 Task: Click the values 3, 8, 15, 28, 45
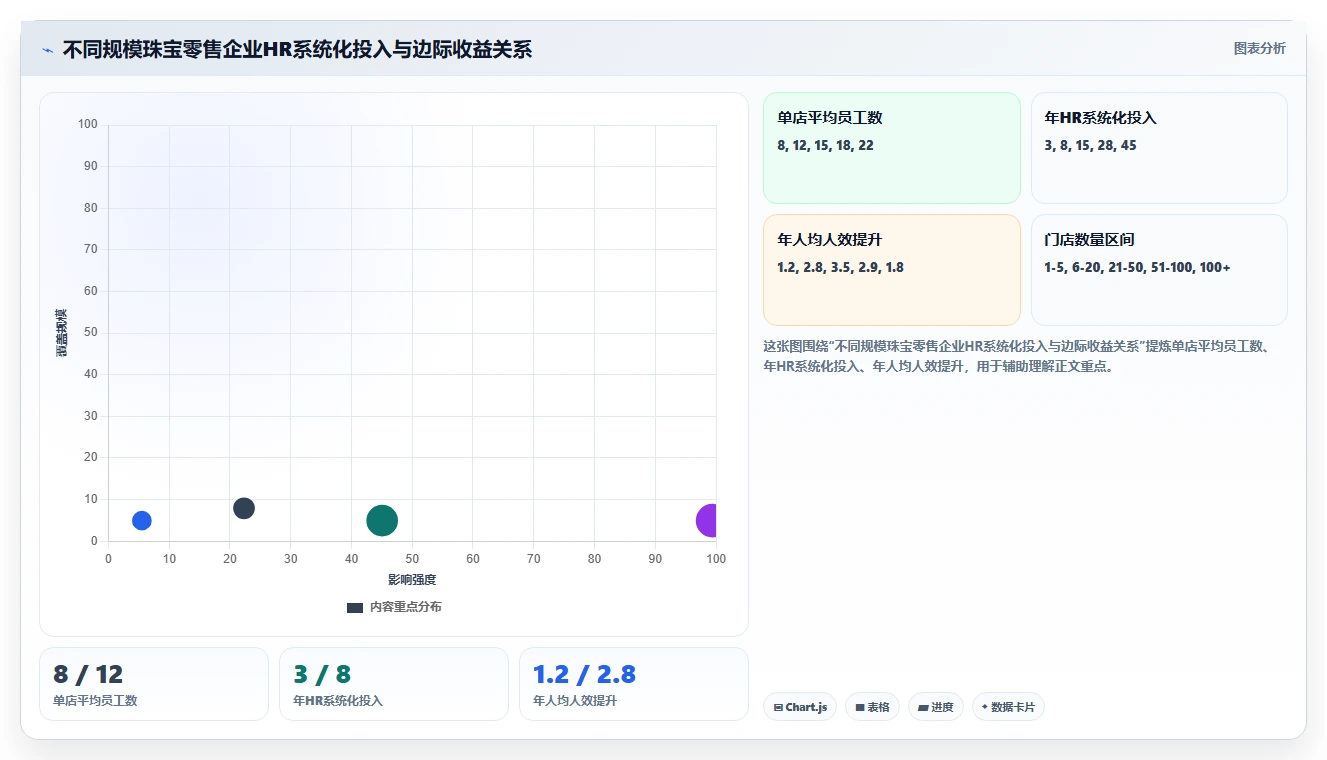coord(1090,145)
